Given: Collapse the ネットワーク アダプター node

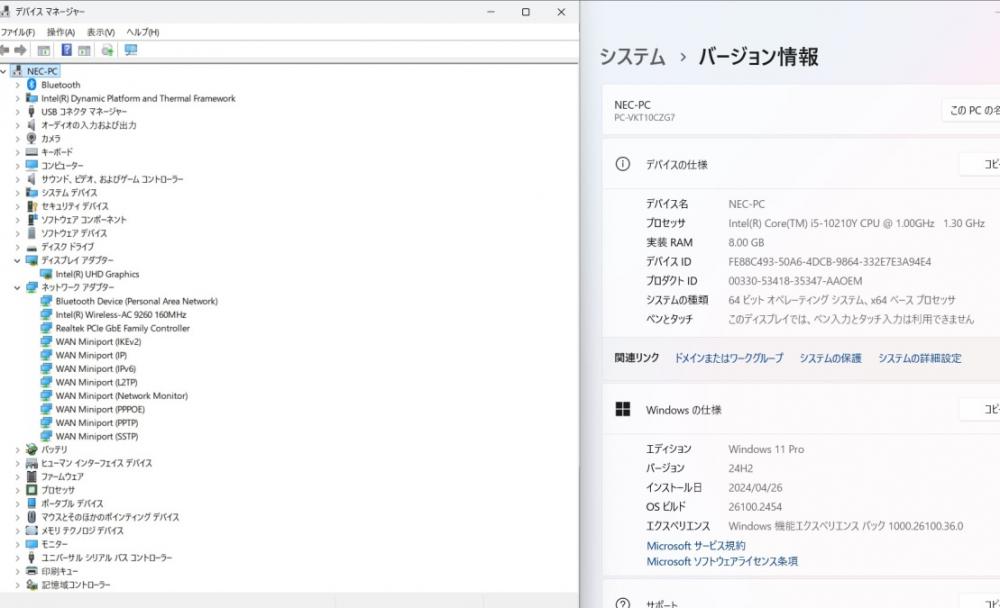Looking at the screenshot, I should tap(17, 287).
